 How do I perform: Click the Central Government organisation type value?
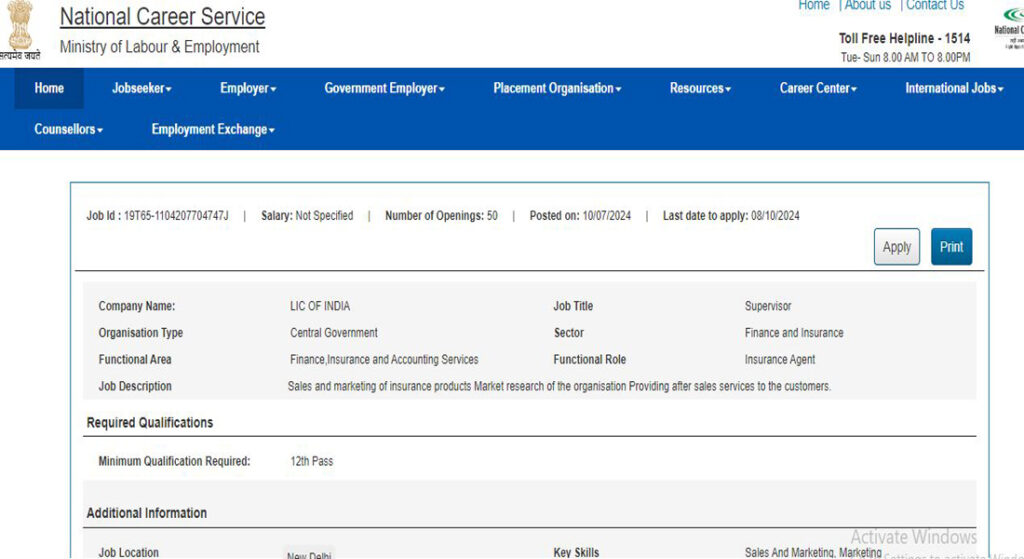pos(334,332)
